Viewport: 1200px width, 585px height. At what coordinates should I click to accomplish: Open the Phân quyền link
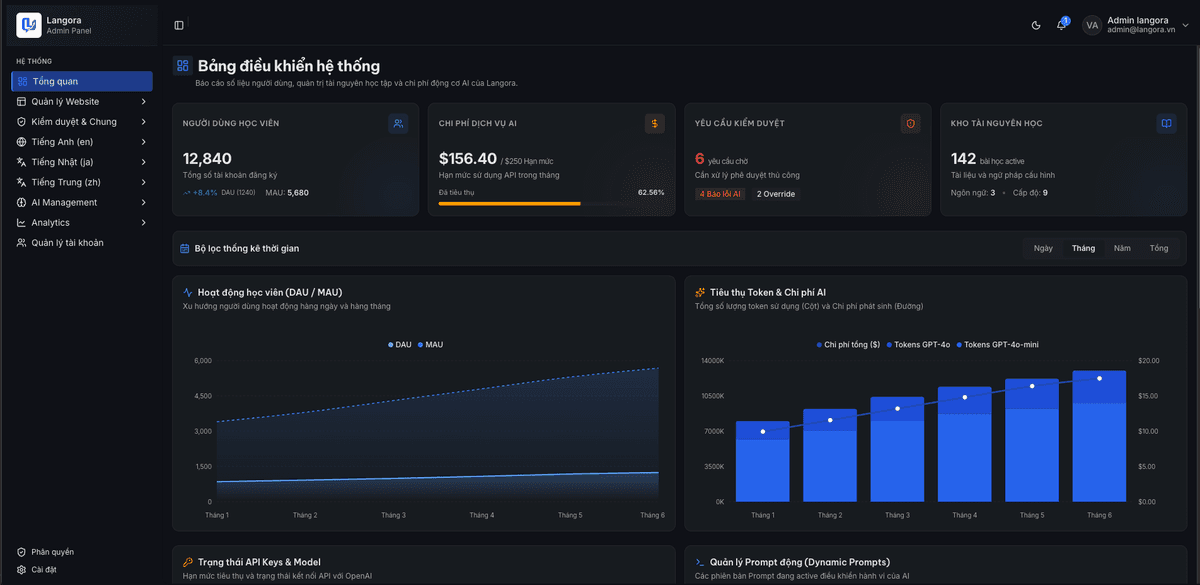coord(52,552)
